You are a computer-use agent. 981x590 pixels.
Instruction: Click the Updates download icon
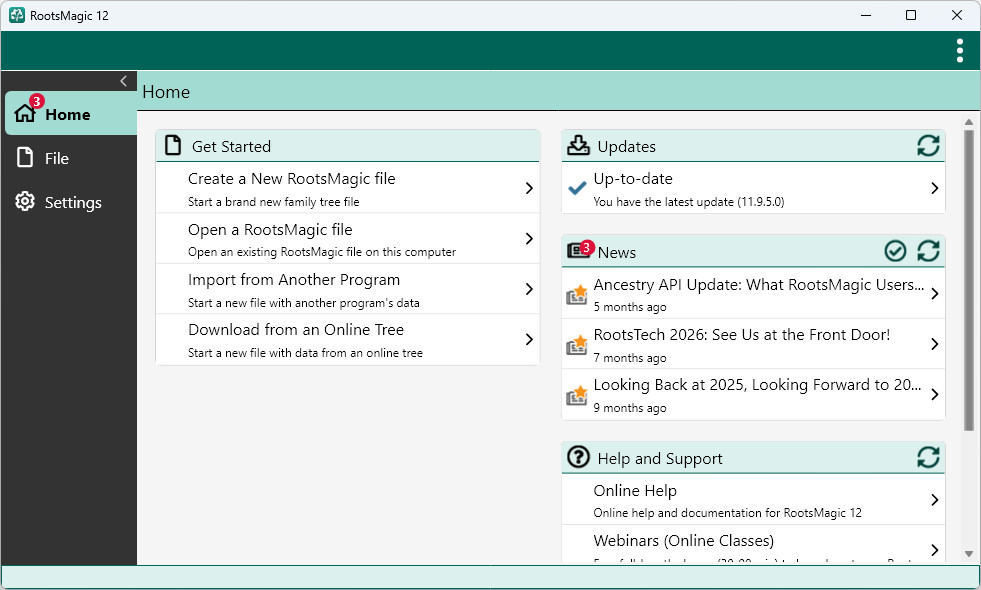coord(578,145)
